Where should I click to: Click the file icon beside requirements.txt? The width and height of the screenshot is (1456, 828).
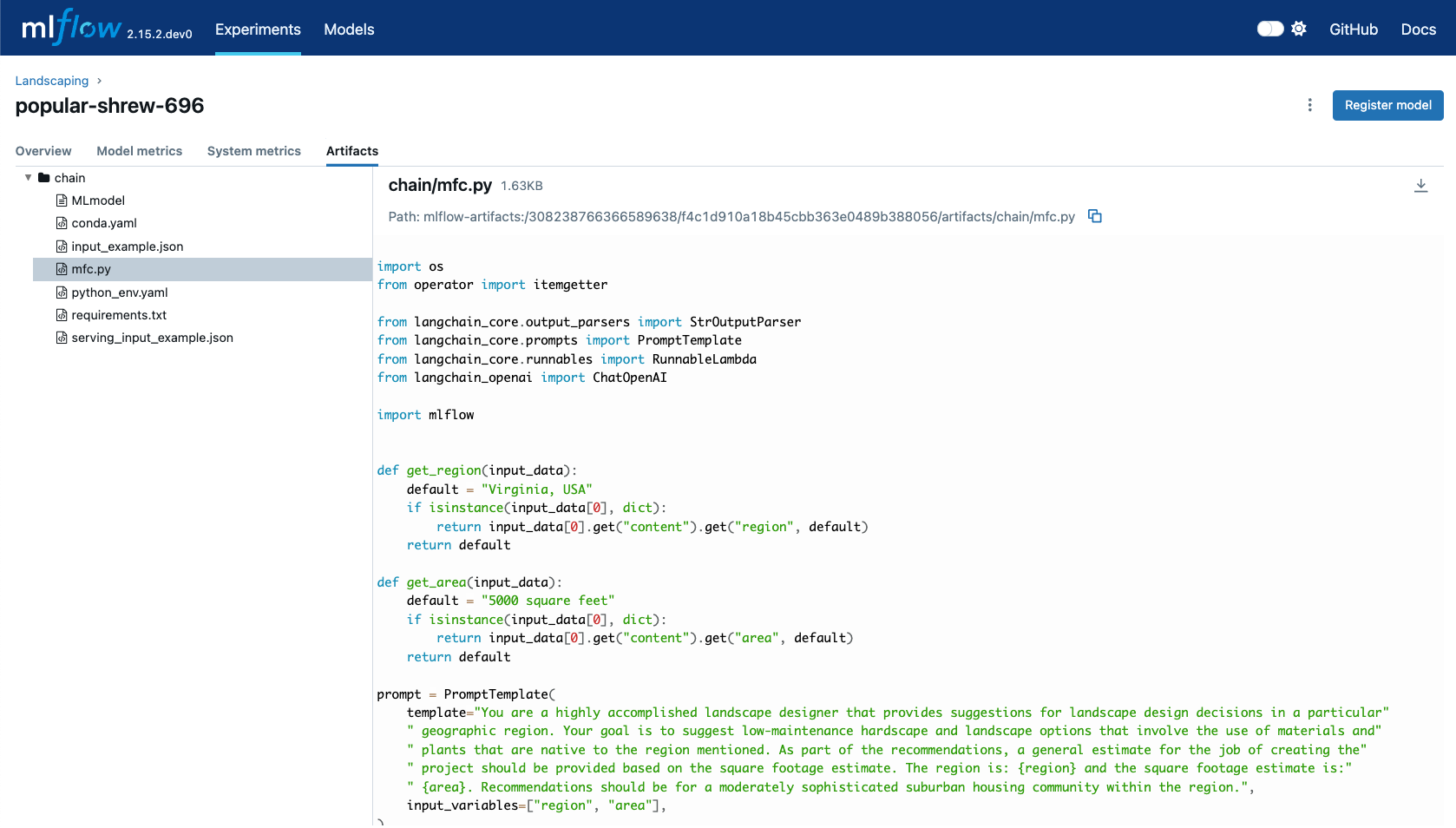coord(61,314)
